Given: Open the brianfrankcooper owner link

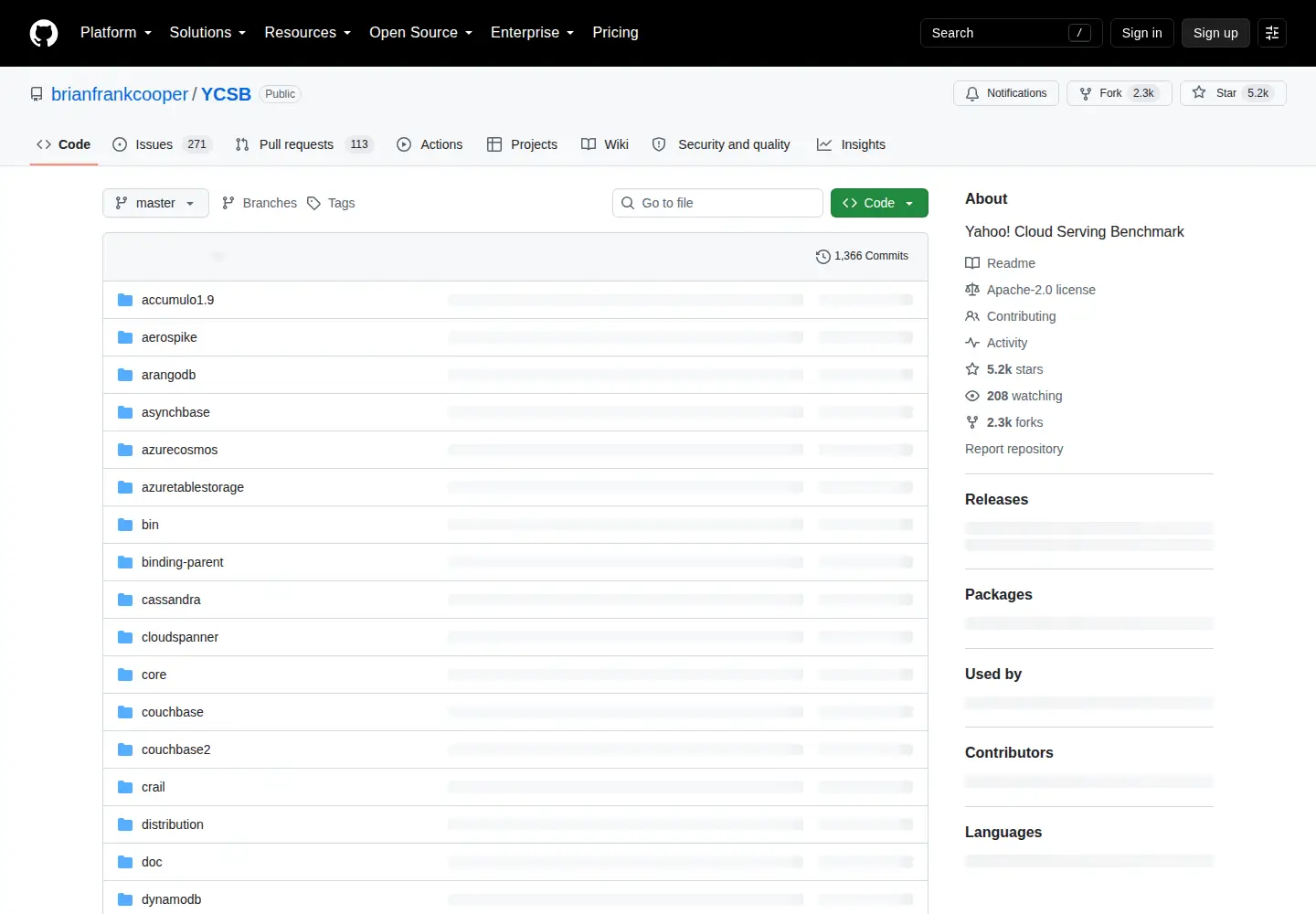Looking at the screenshot, I should [120, 94].
